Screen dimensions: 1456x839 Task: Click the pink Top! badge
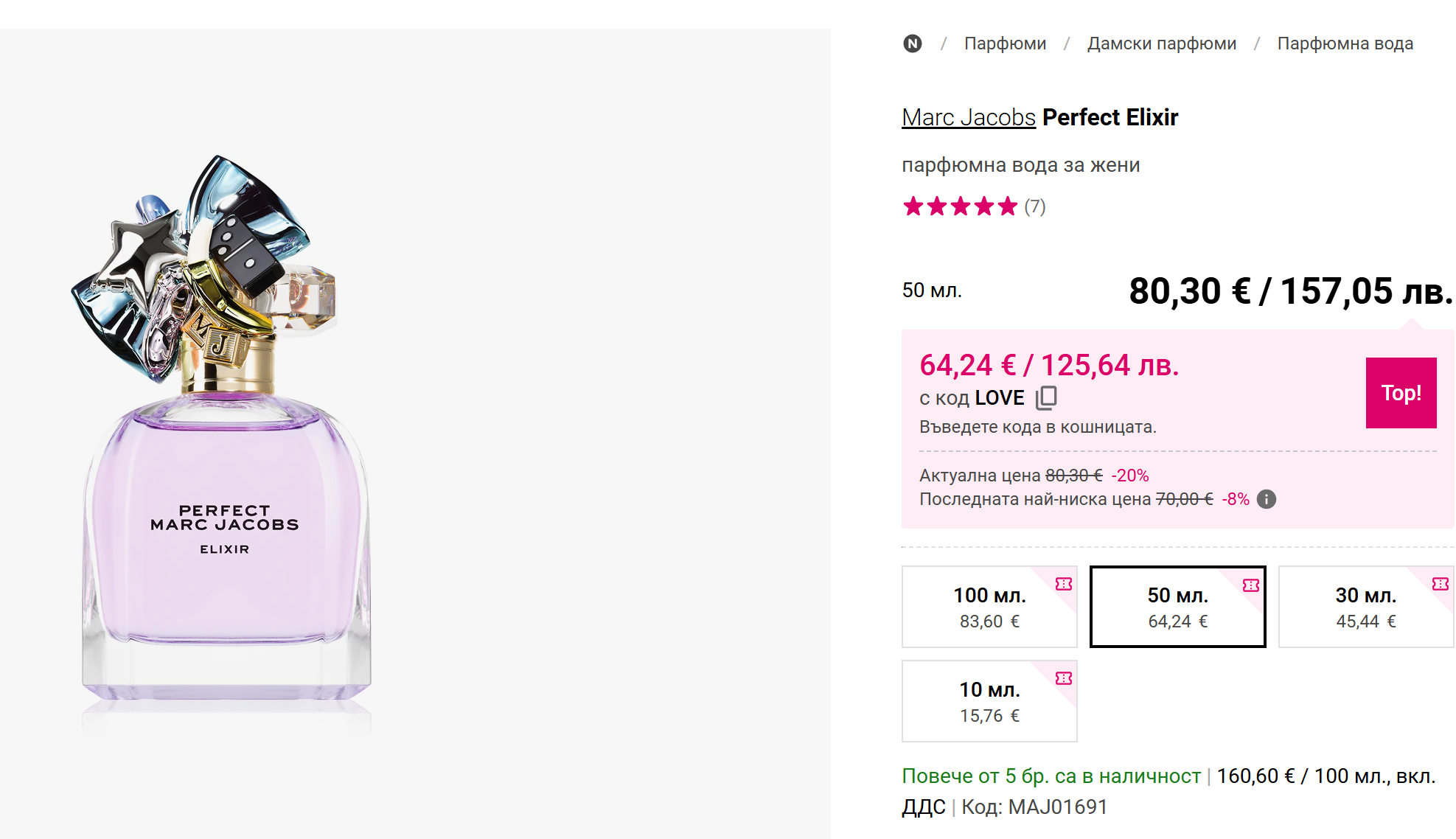coord(1401,393)
